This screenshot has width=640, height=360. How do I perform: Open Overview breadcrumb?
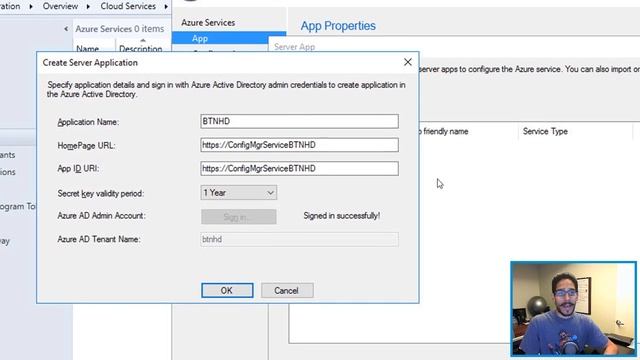60,6
